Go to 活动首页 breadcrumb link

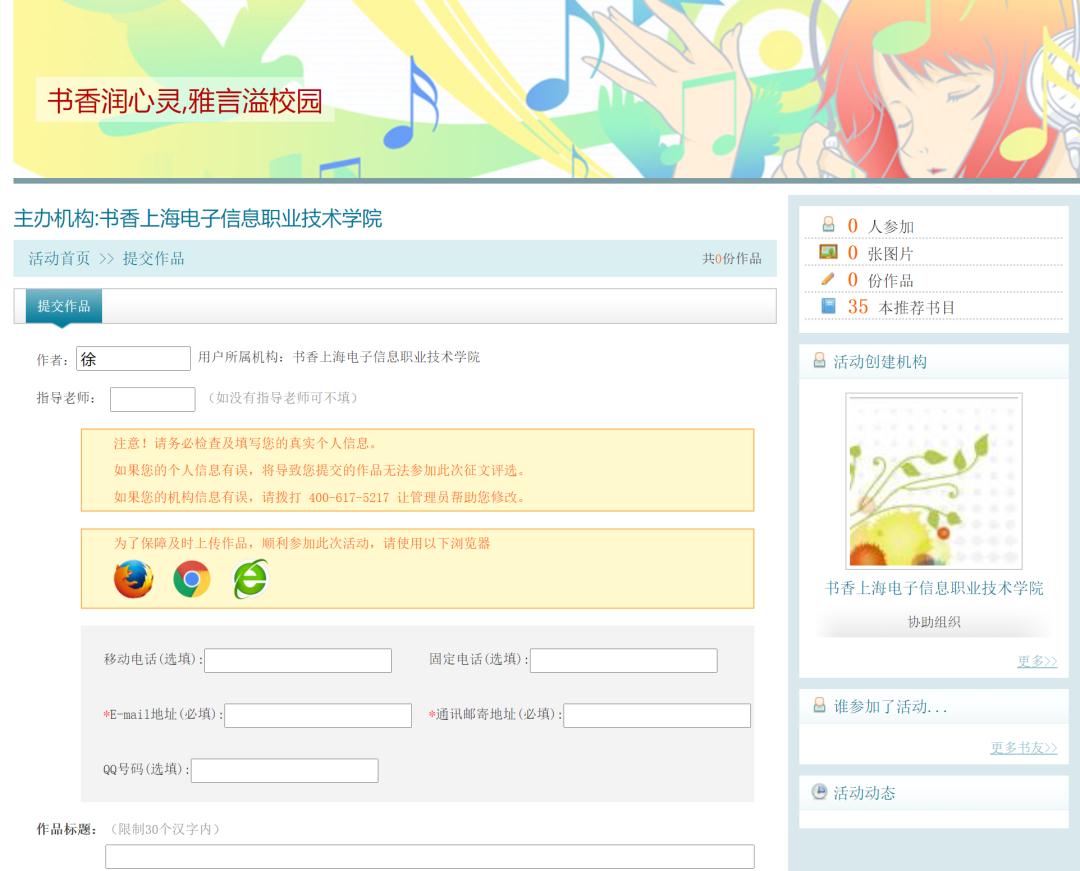click(59, 258)
